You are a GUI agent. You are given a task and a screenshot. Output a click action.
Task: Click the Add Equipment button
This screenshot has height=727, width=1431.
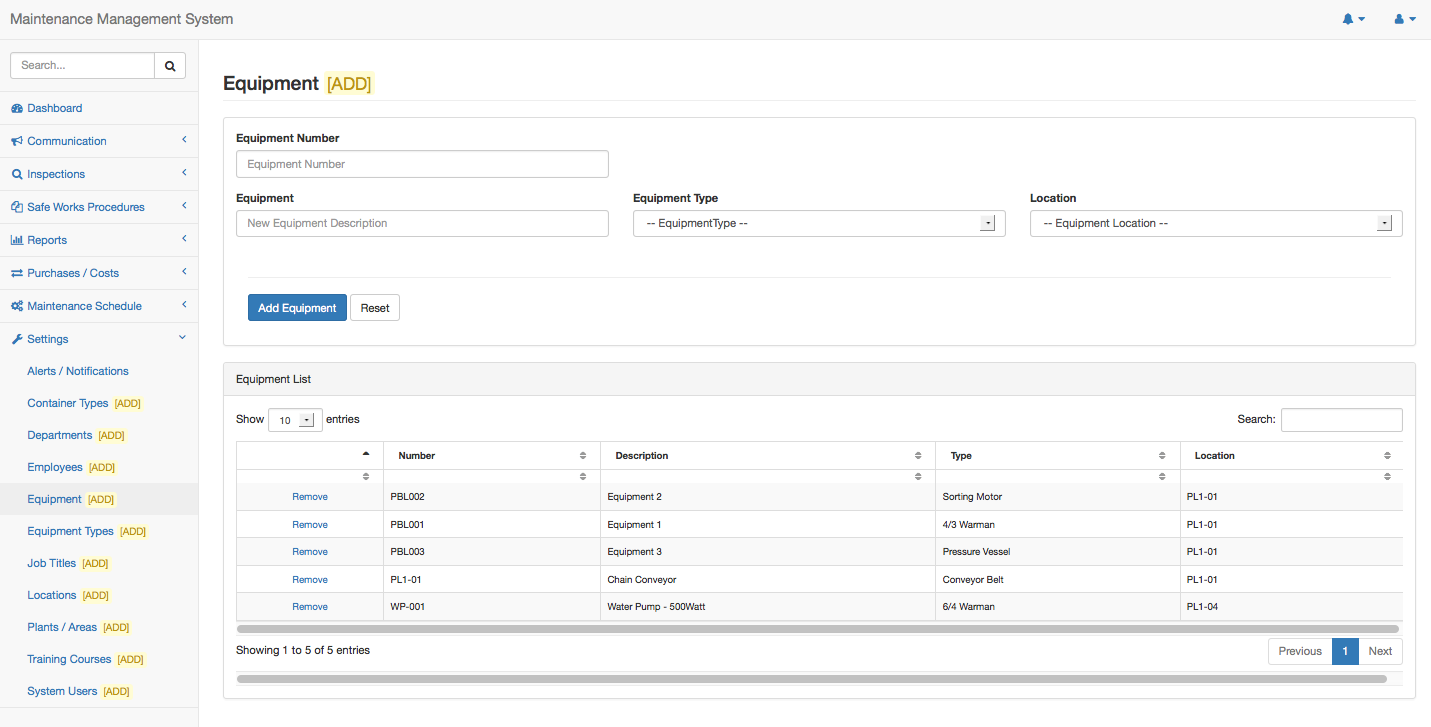click(x=297, y=308)
